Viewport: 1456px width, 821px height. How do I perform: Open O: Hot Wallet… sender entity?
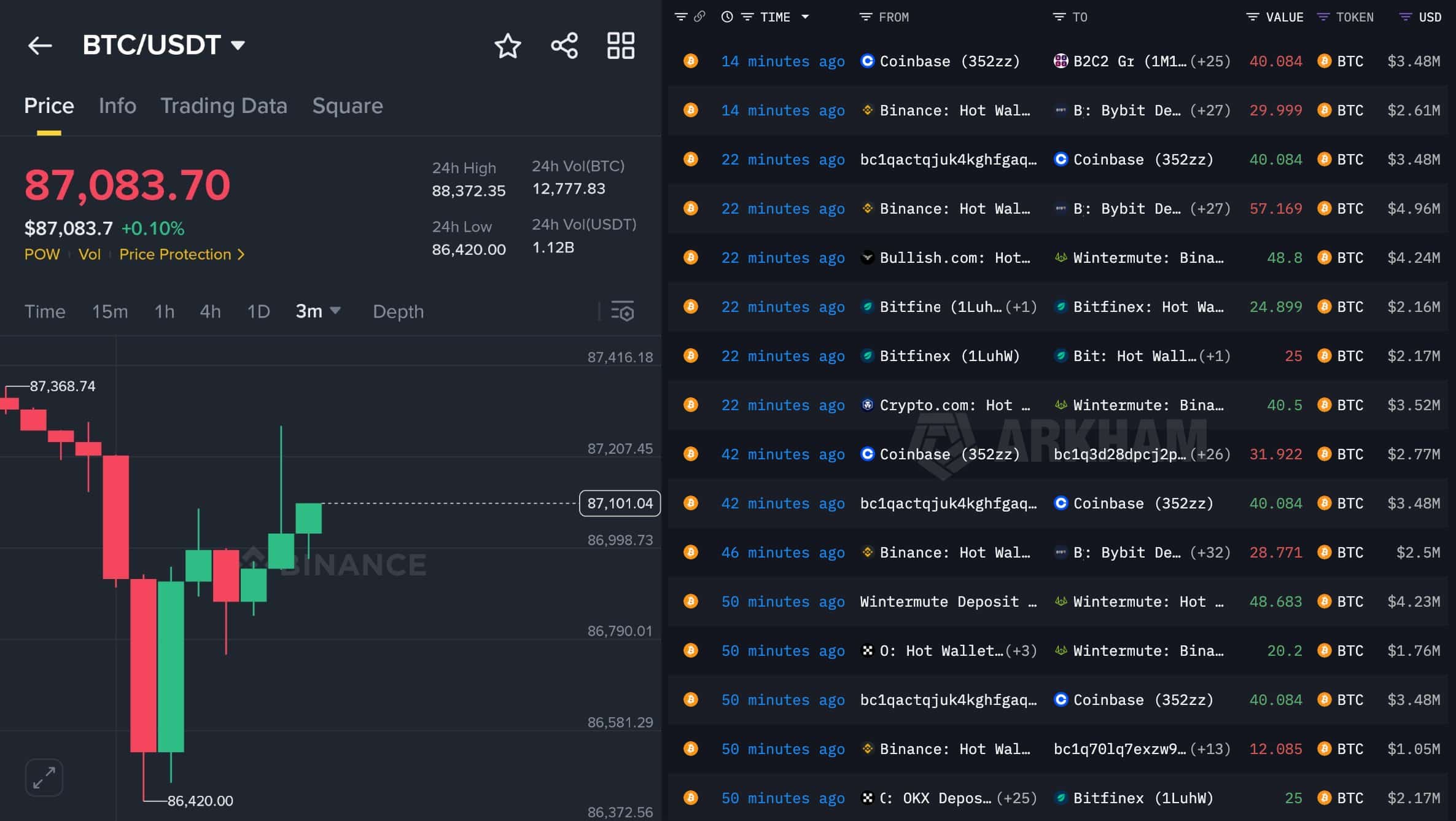pos(941,651)
